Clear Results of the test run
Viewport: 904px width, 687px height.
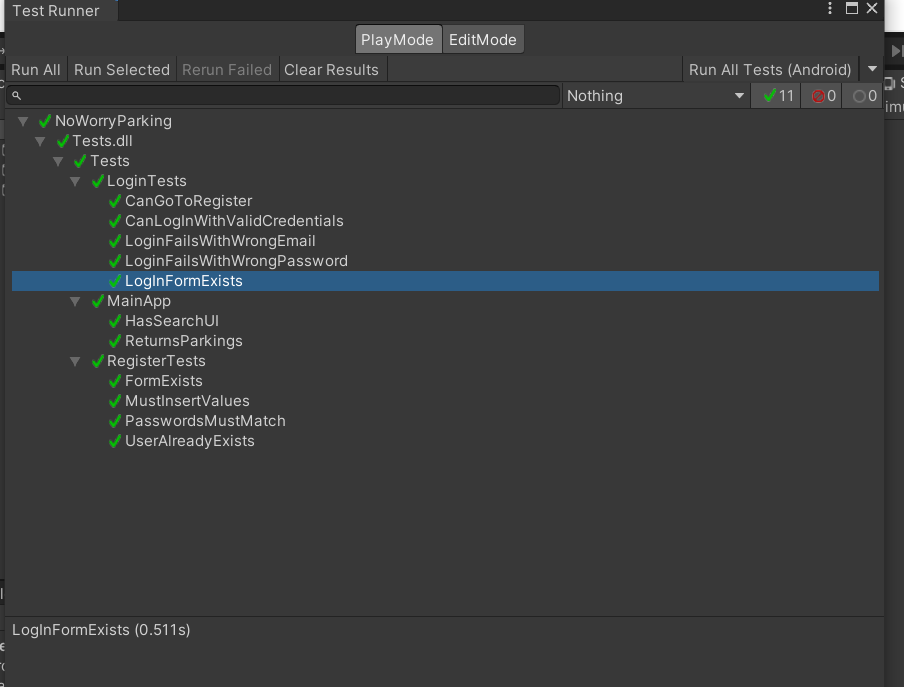[332, 70]
